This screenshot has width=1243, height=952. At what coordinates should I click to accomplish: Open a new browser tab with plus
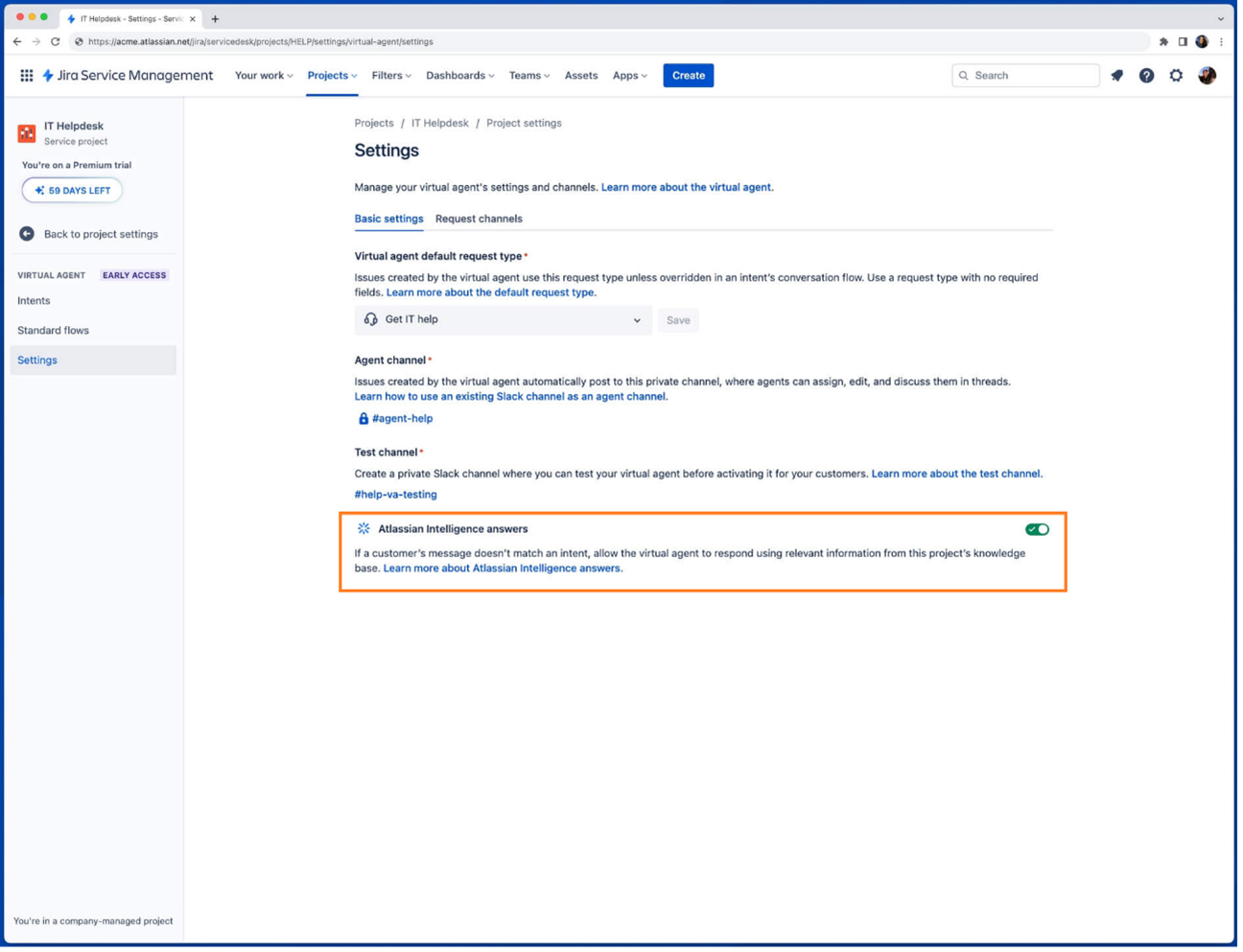[x=216, y=19]
